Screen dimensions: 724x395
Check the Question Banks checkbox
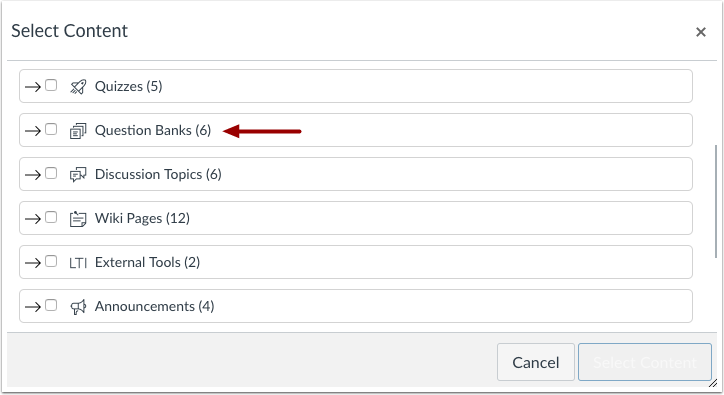pyautogui.click(x=51, y=129)
